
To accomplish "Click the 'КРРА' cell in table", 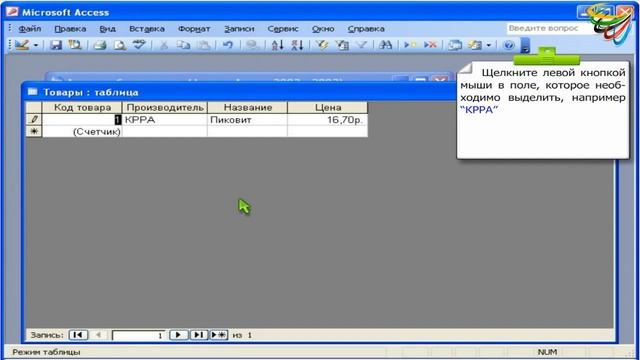I will (x=165, y=120).
